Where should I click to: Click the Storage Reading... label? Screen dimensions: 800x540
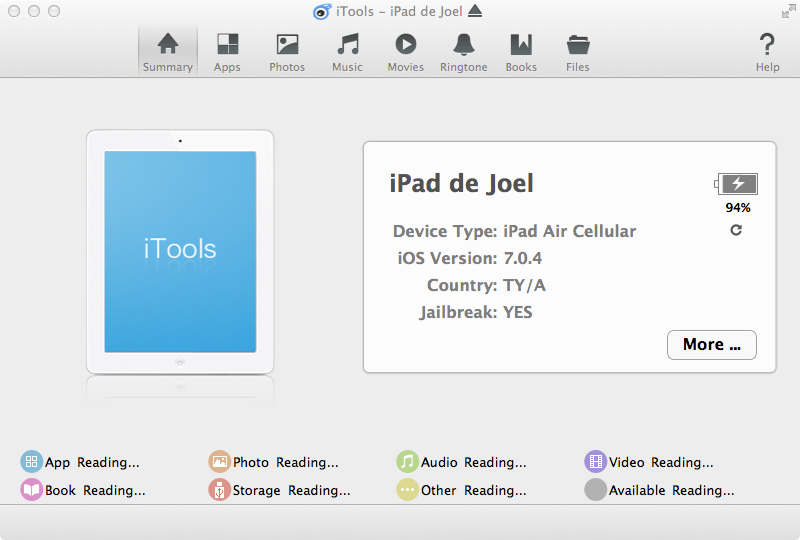coord(292,490)
